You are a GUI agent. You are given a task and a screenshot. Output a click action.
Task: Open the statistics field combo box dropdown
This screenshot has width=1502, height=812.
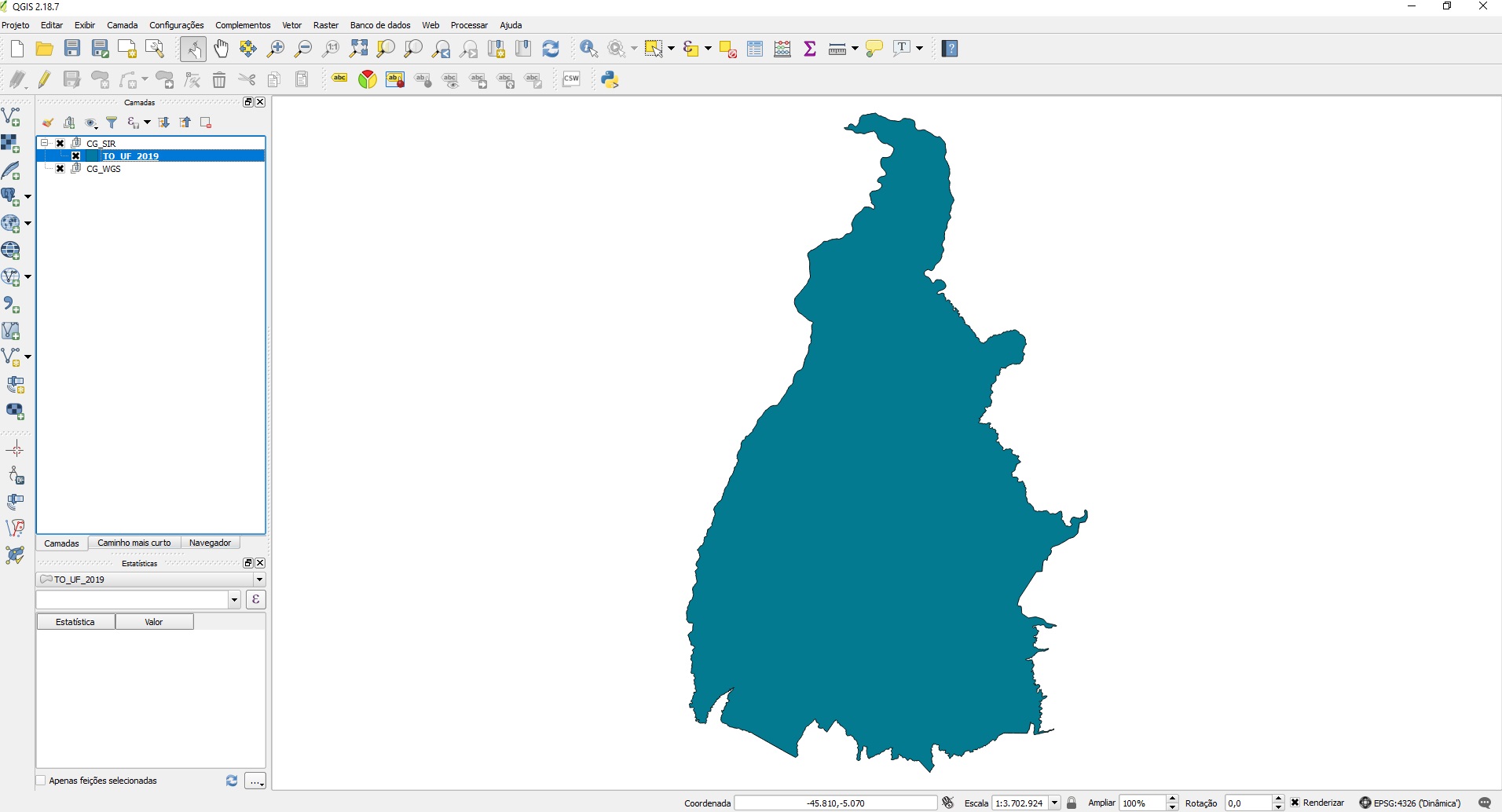[x=234, y=600]
